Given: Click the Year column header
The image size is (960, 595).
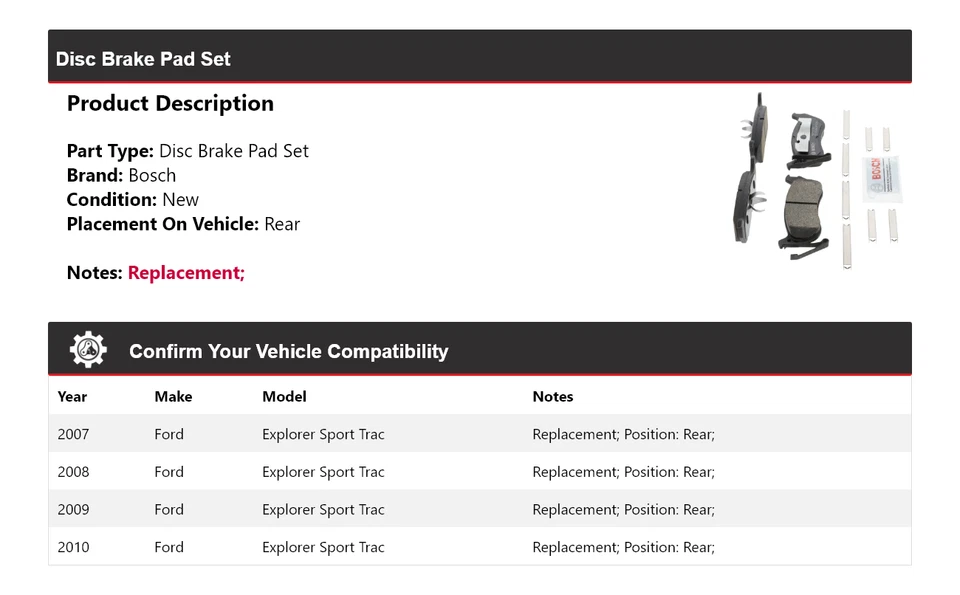Looking at the screenshot, I should (x=72, y=396).
